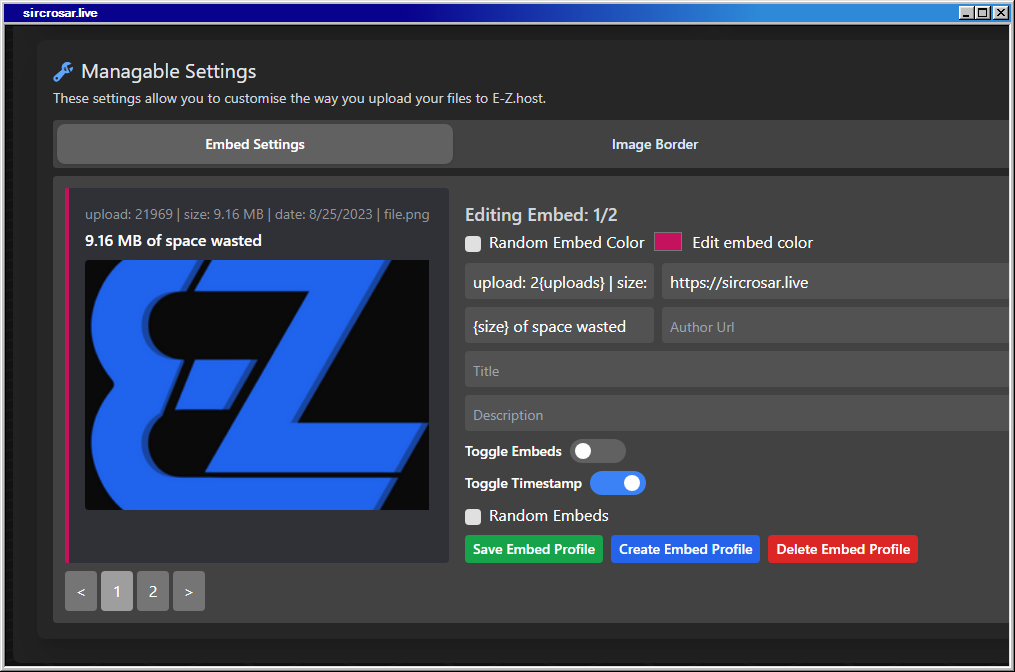This screenshot has width=1015, height=672.
Task: Click the wrench icon beside Managable Settings
Action: (63, 72)
